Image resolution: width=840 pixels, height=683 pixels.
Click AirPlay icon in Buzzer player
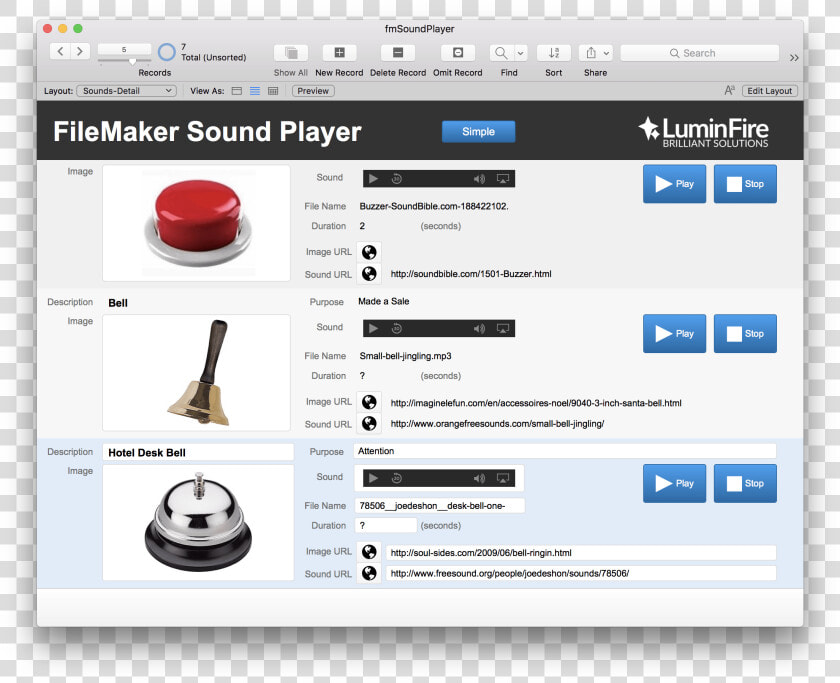[x=502, y=179]
